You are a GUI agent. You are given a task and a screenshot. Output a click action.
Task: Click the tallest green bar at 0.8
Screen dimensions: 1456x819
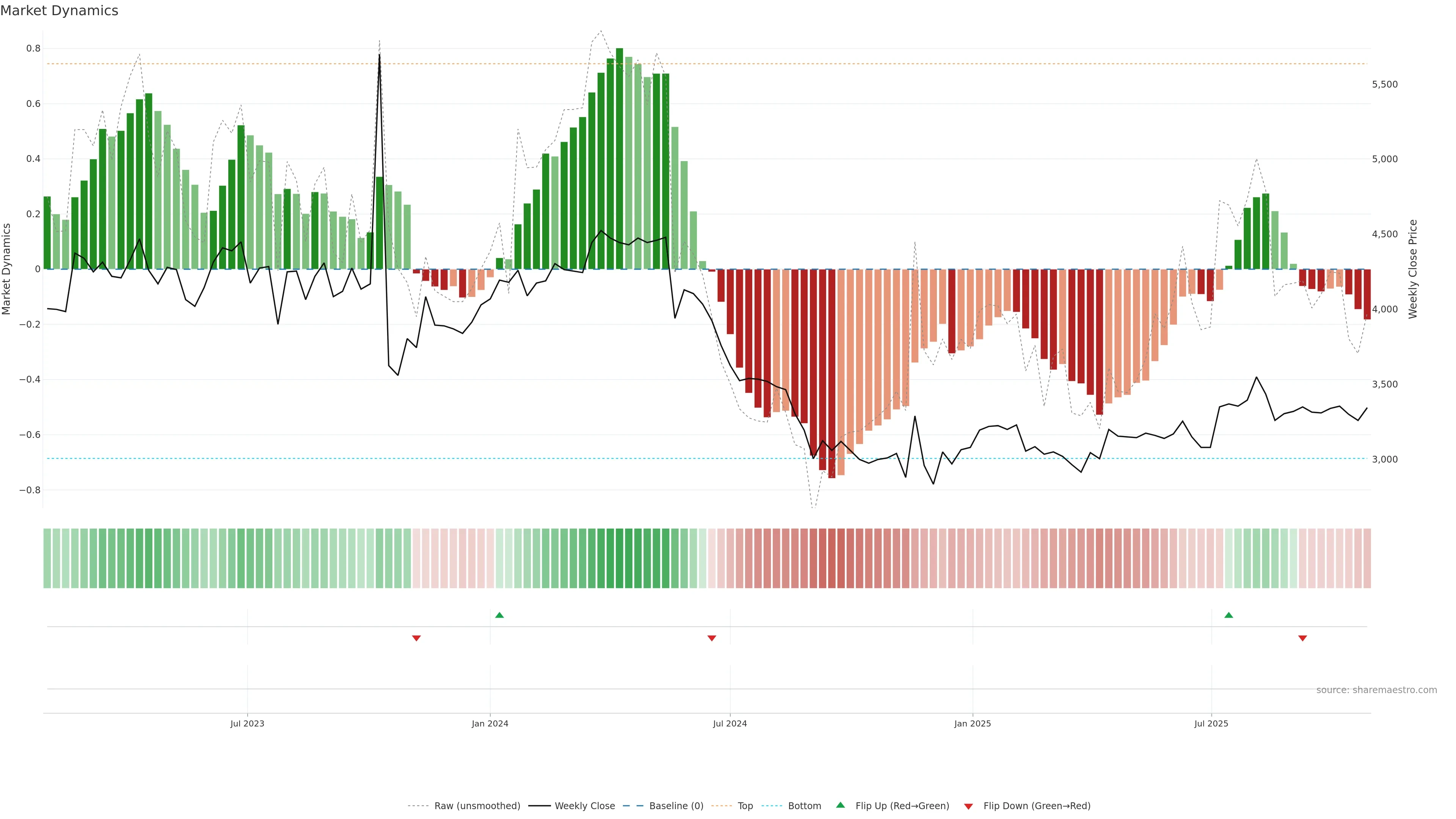(620, 158)
